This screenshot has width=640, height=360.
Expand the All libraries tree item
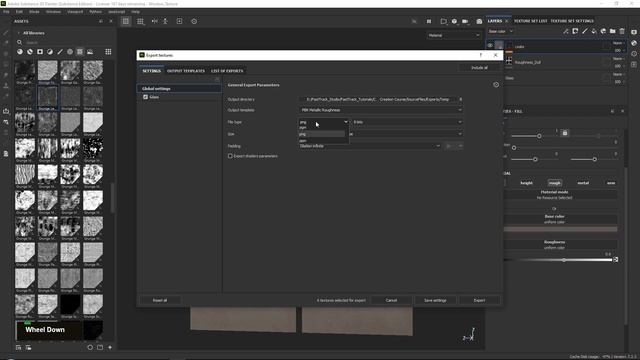click(x=19, y=33)
